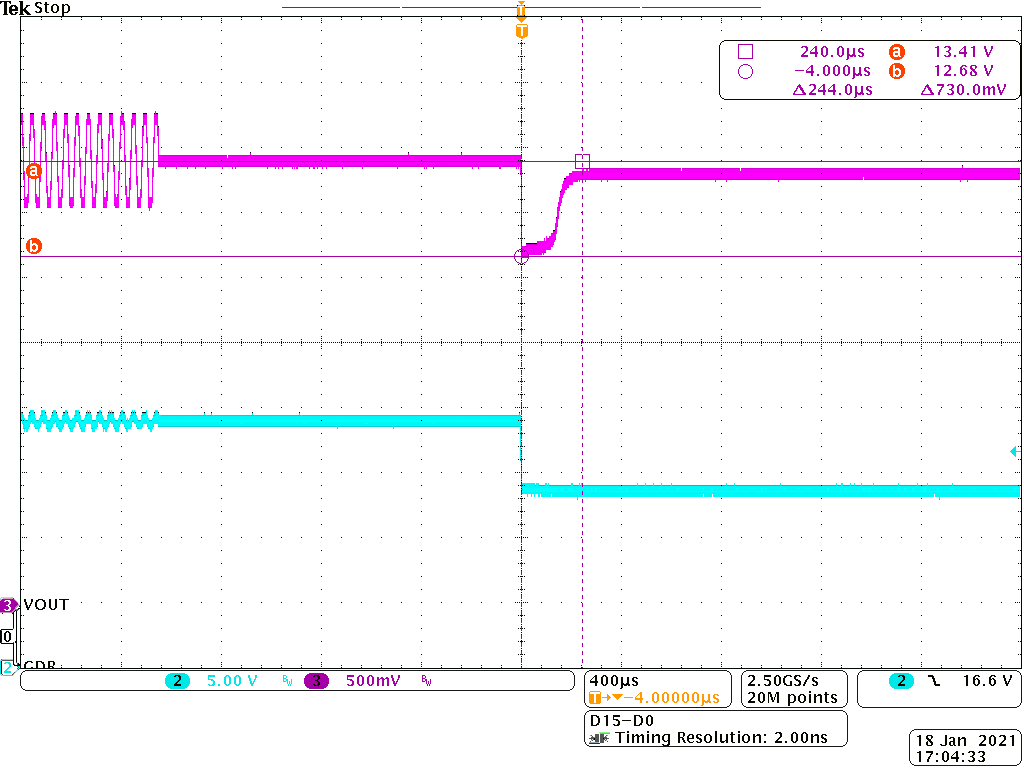The width and height of the screenshot is (1024, 768).
Task: Toggle the D0 digital channel marker
Action: [x=8, y=636]
